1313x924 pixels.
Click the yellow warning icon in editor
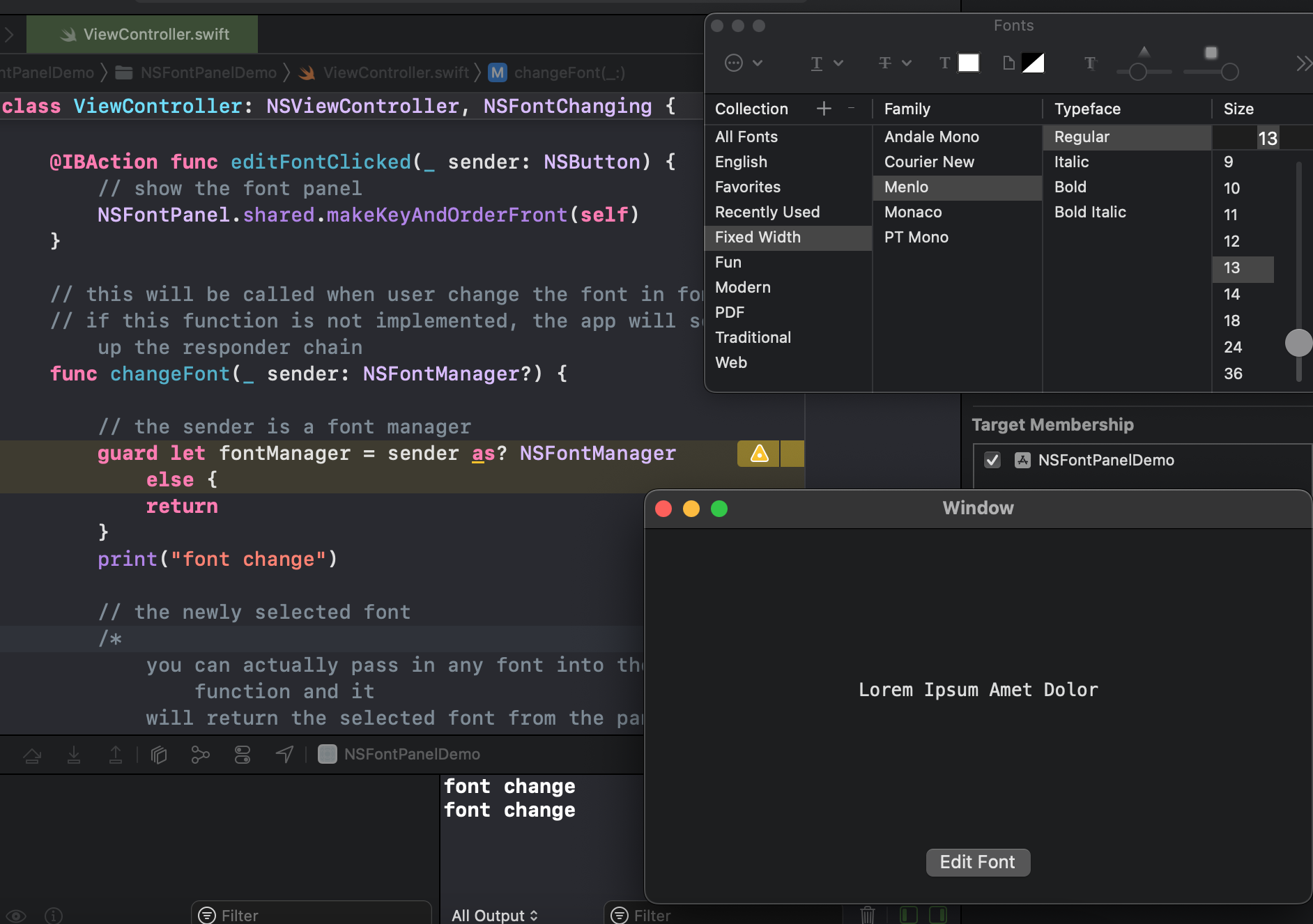point(759,454)
